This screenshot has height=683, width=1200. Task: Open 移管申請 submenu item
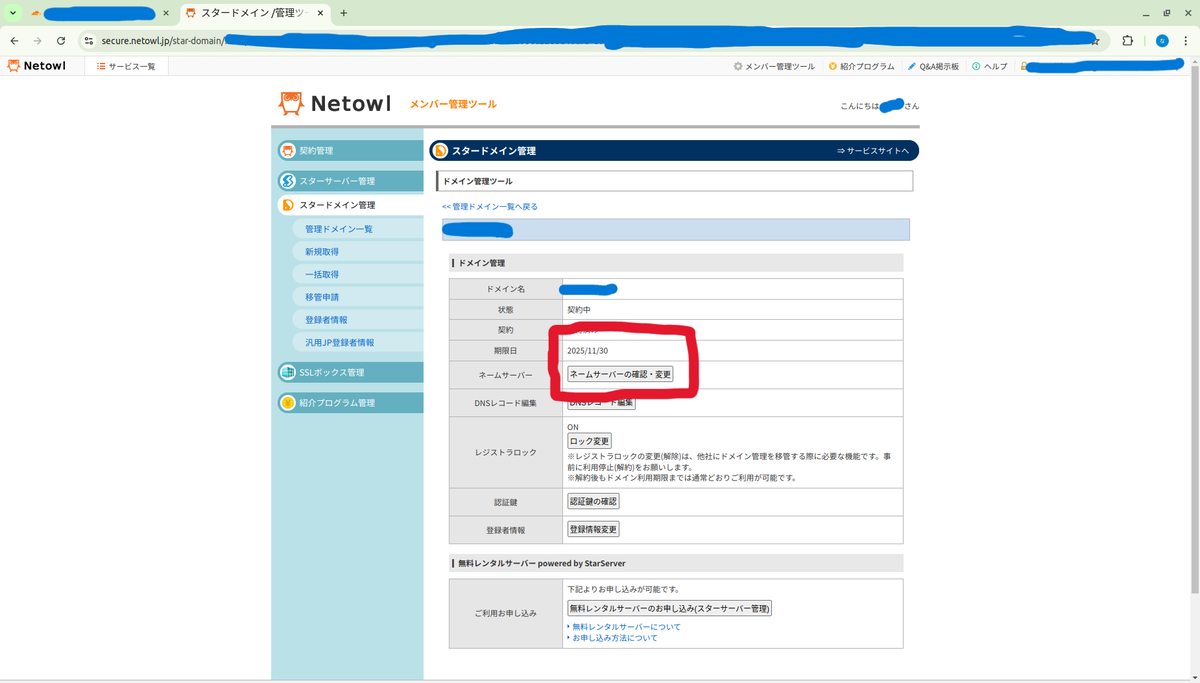(322, 297)
